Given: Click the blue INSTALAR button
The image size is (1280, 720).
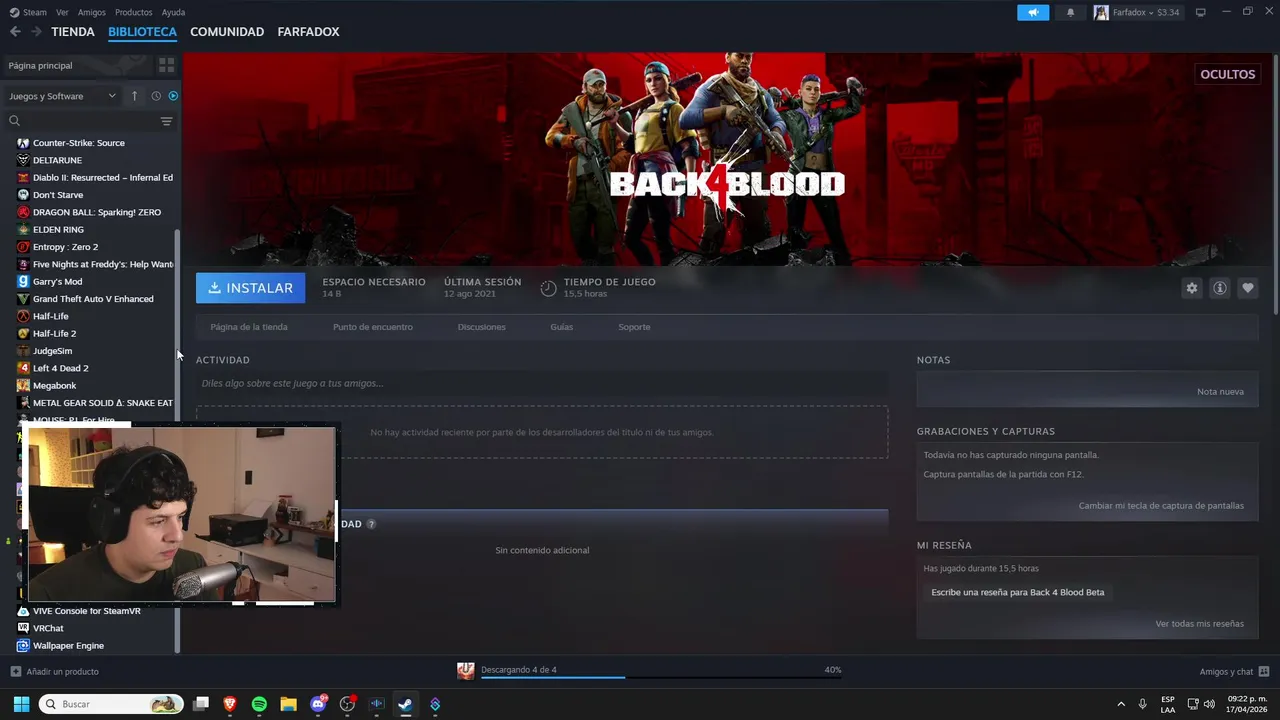Looking at the screenshot, I should click(251, 288).
